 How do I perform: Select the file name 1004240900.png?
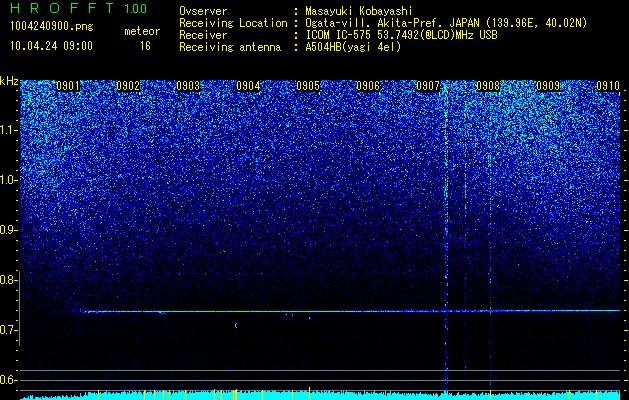[x=52, y=27]
